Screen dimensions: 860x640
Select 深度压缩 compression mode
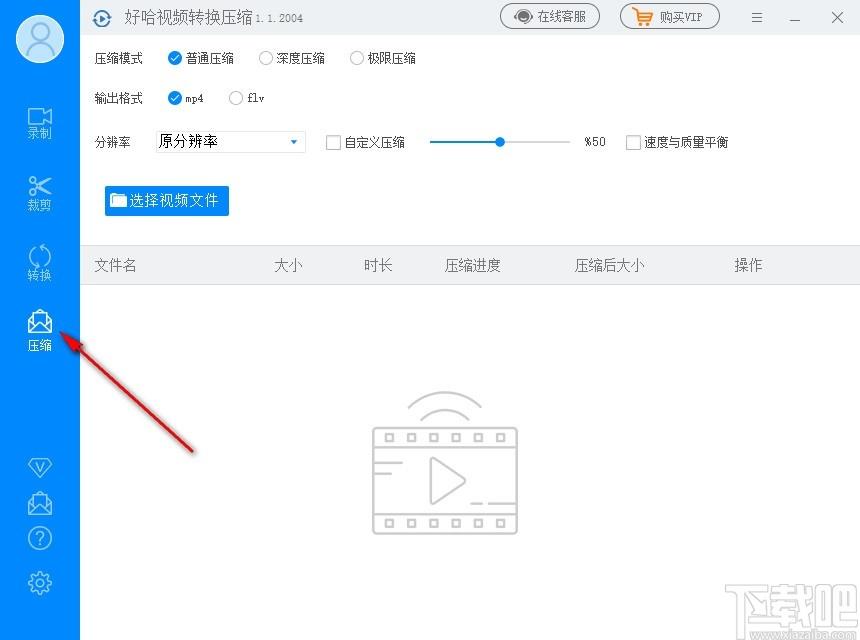point(292,58)
